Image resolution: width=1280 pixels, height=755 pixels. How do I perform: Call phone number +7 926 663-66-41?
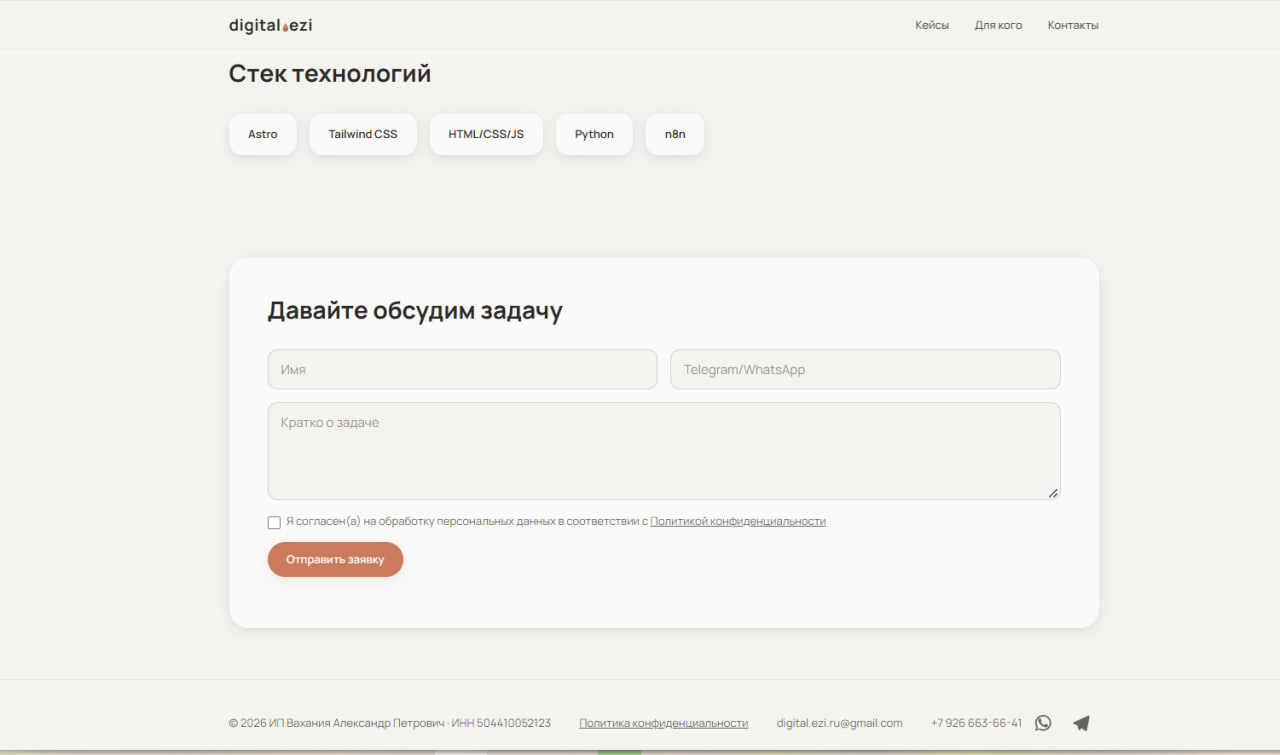[x=976, y=723]
